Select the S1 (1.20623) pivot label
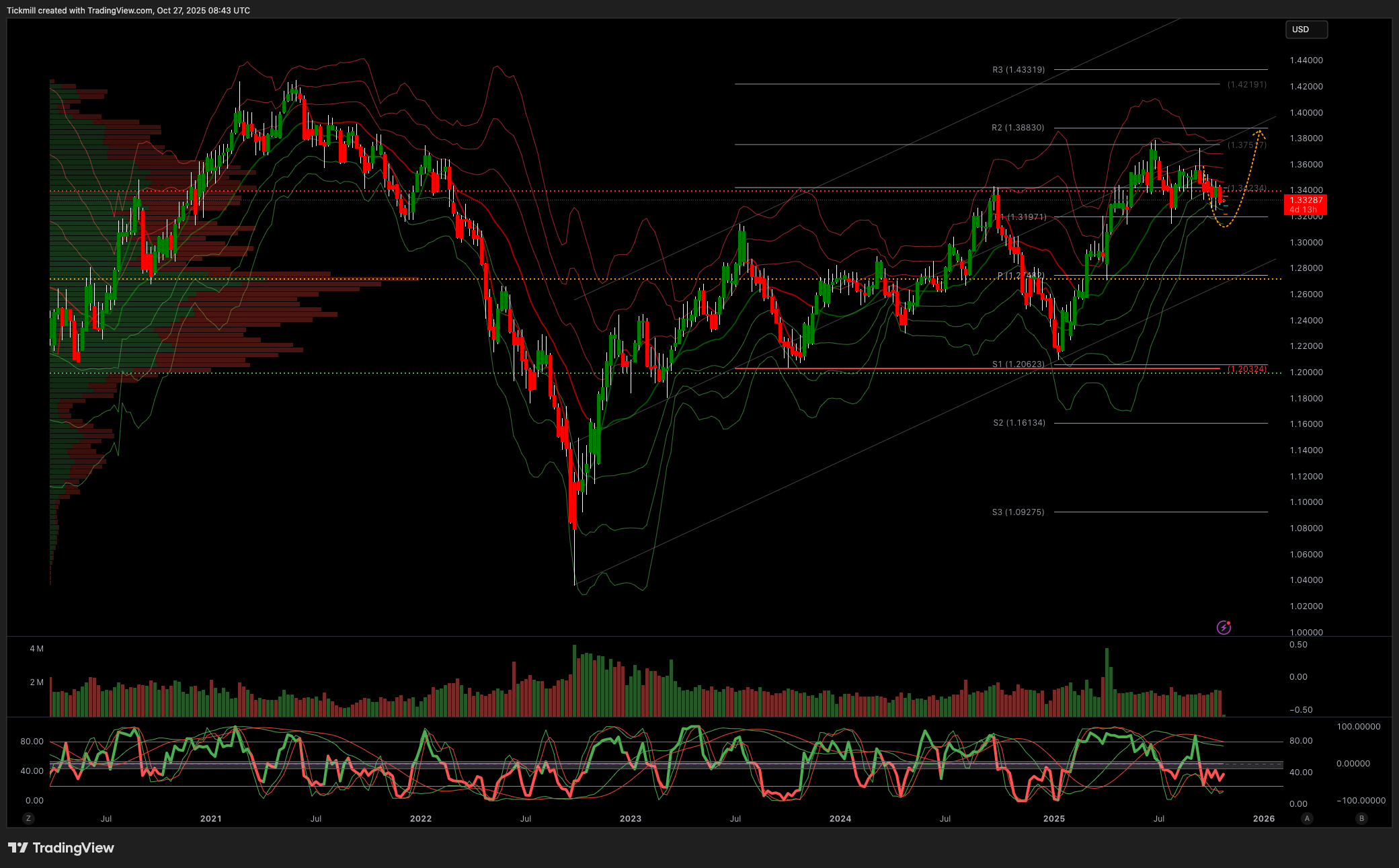 1018,364
